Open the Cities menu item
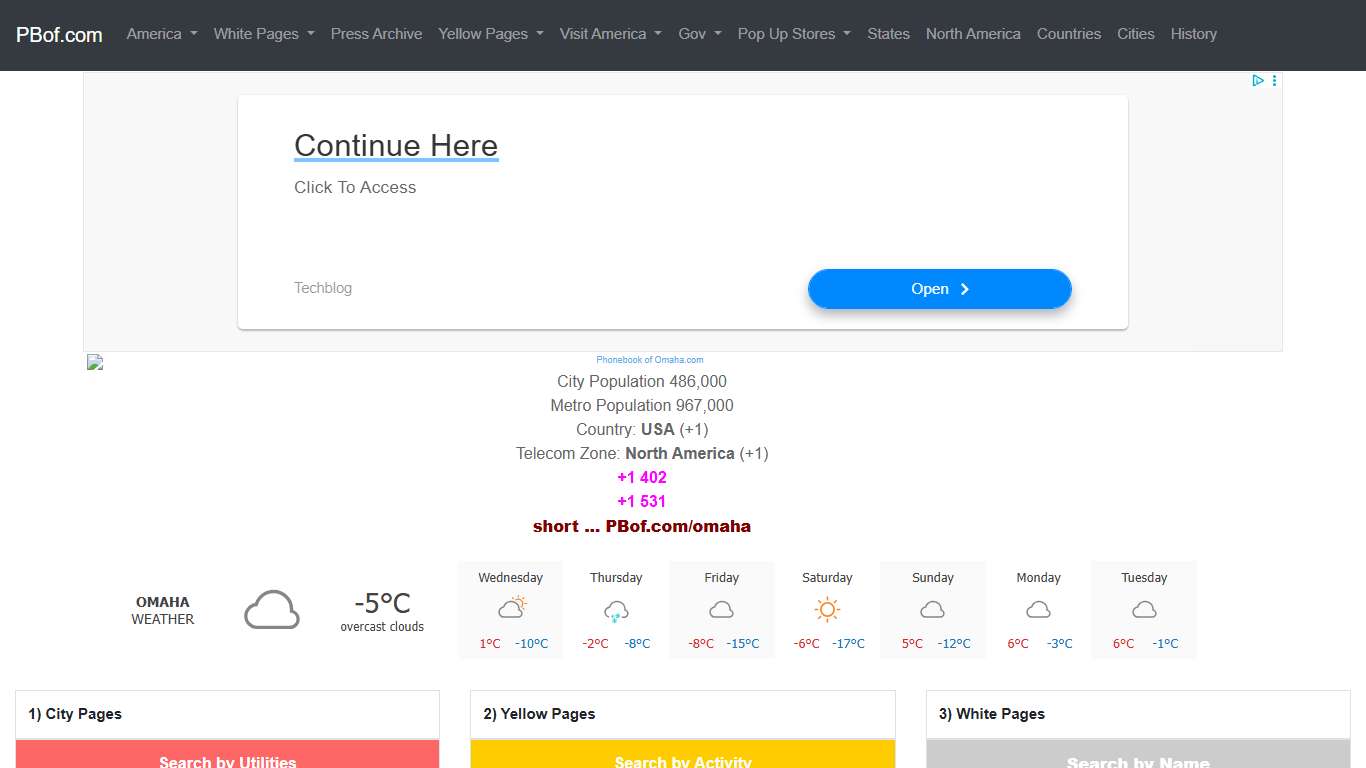 pos(1135,34)
